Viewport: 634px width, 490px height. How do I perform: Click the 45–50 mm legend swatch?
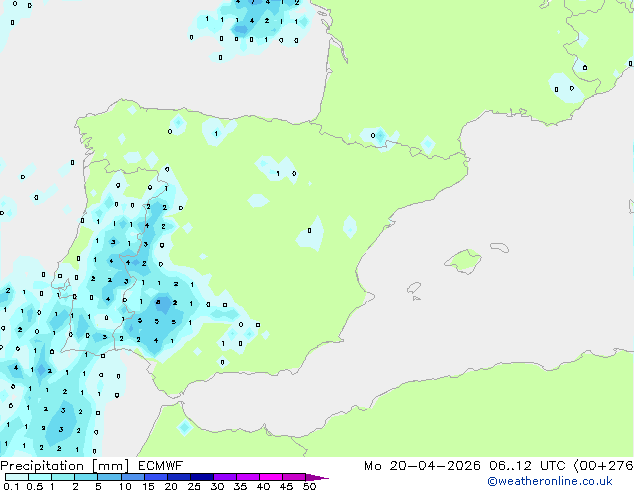294,477
